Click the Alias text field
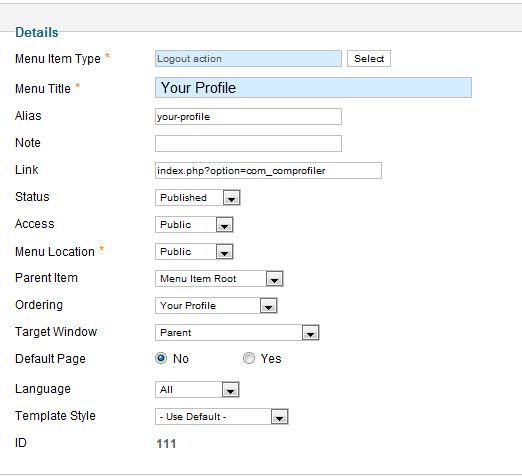 click(x=248, y=117)
